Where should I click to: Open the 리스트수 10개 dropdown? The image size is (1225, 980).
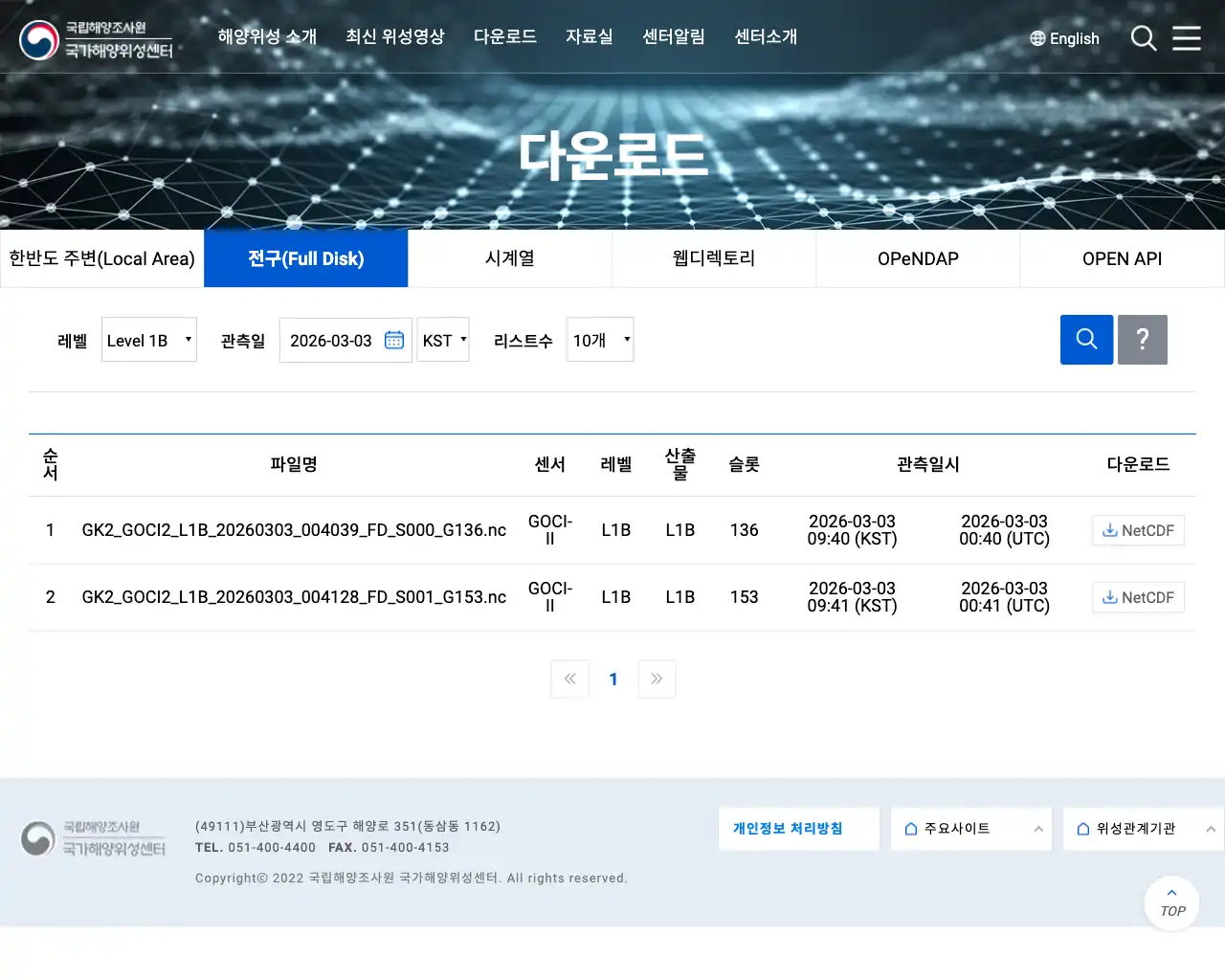coord(599,340)
